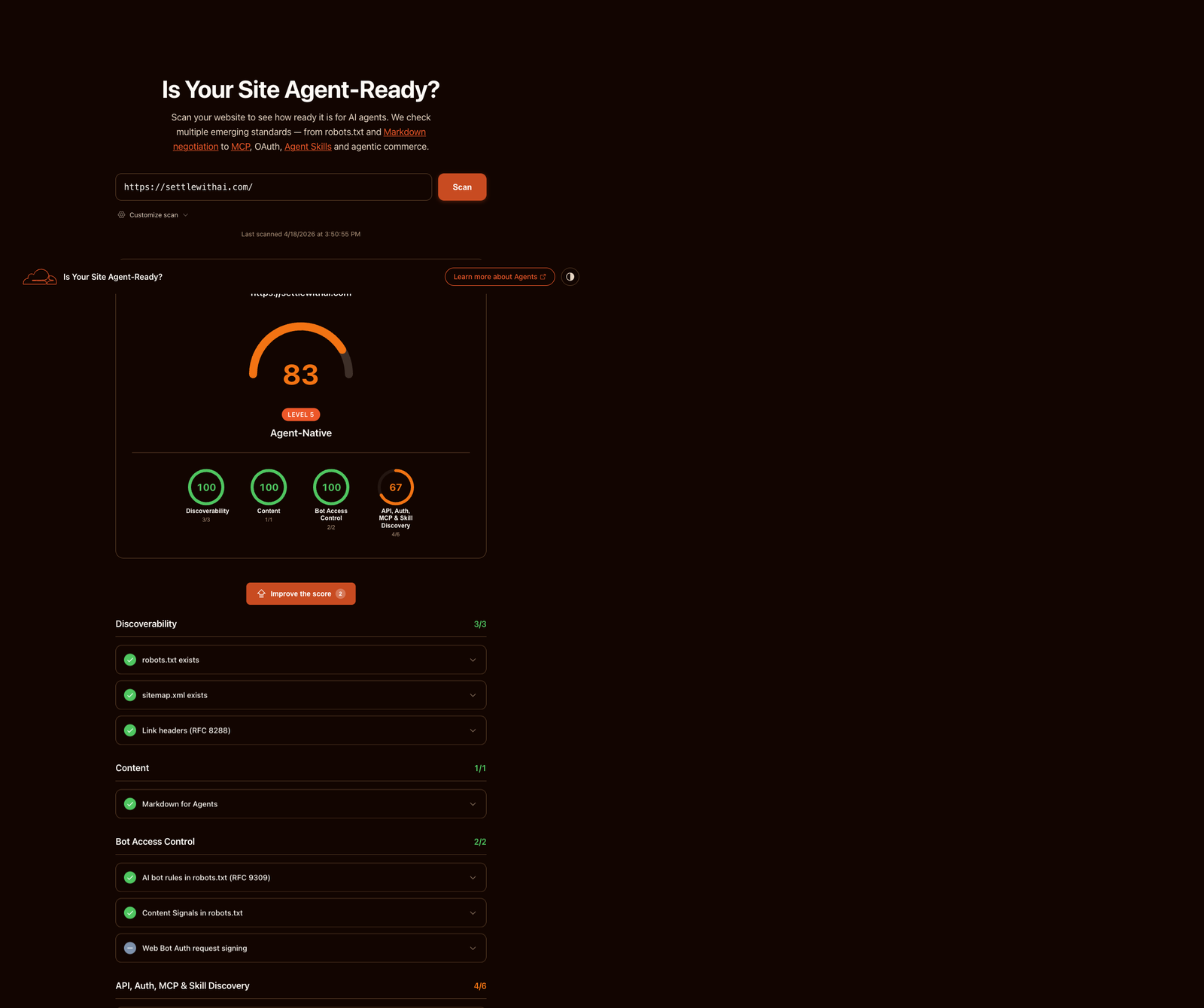
Task: Click the Cloudflare cloud logo
Action: 39,276
